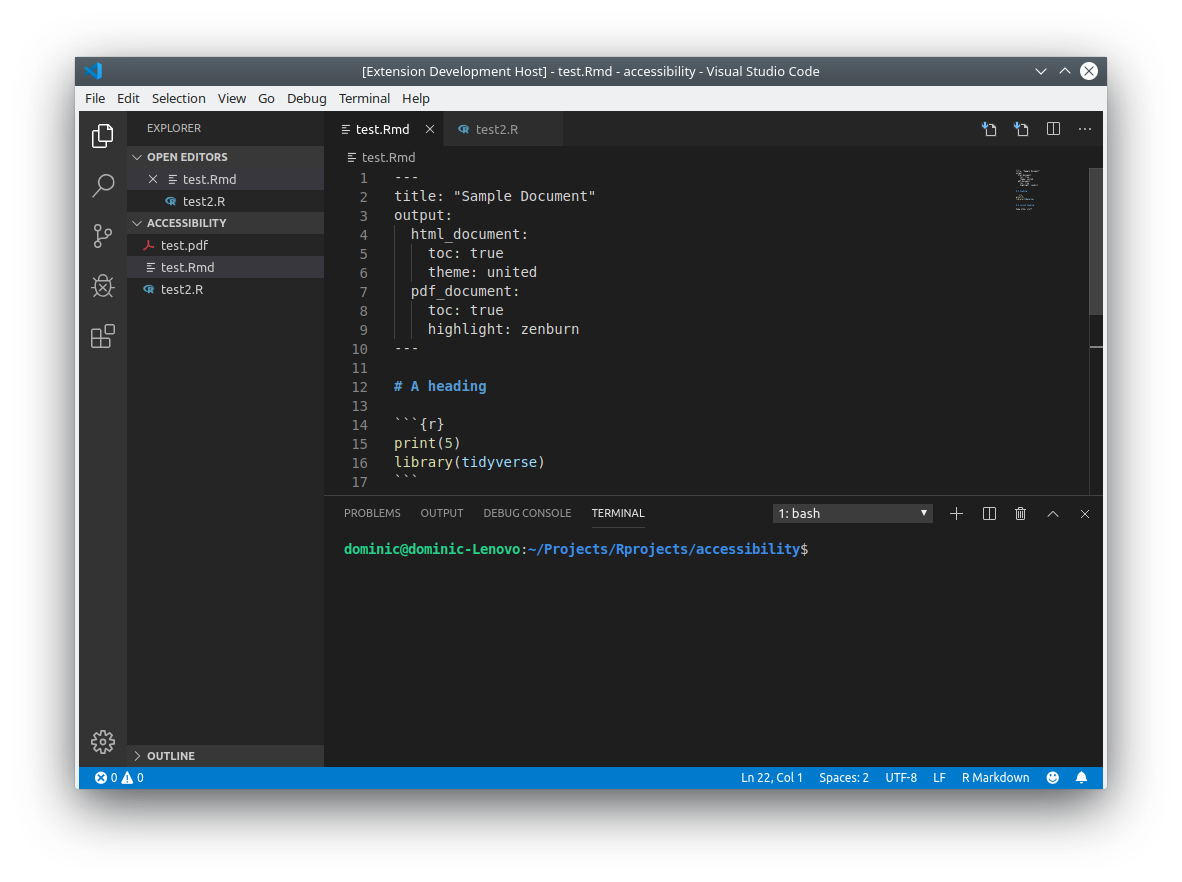The image size is (1182, 882).
Task: Click the editor minimap preview
Action: coord(1027,189)
